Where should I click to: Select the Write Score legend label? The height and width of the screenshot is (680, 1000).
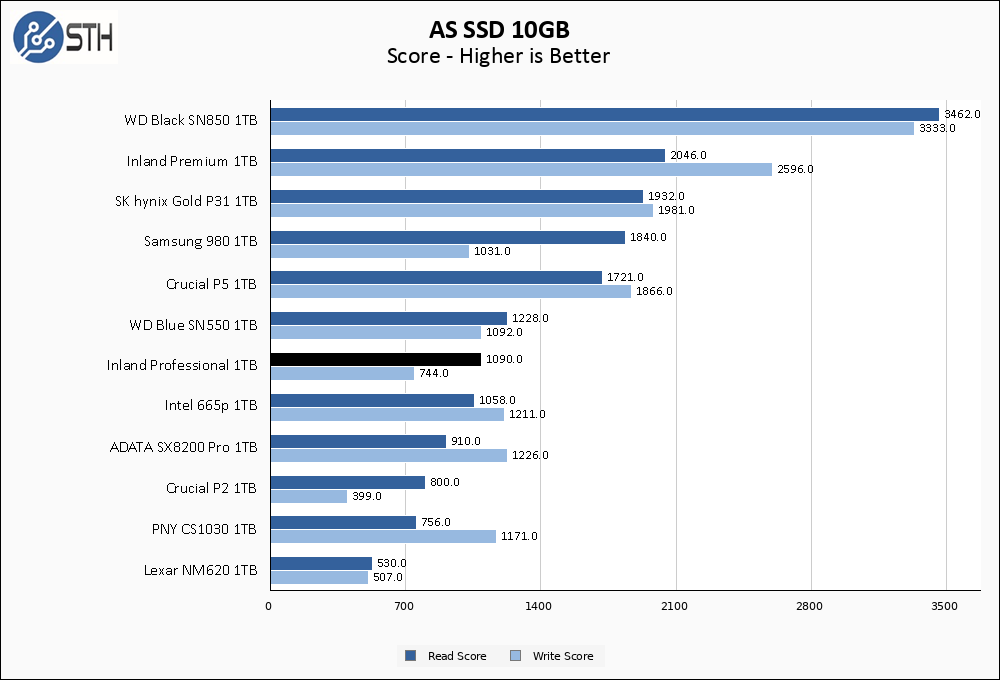point(562,656)
